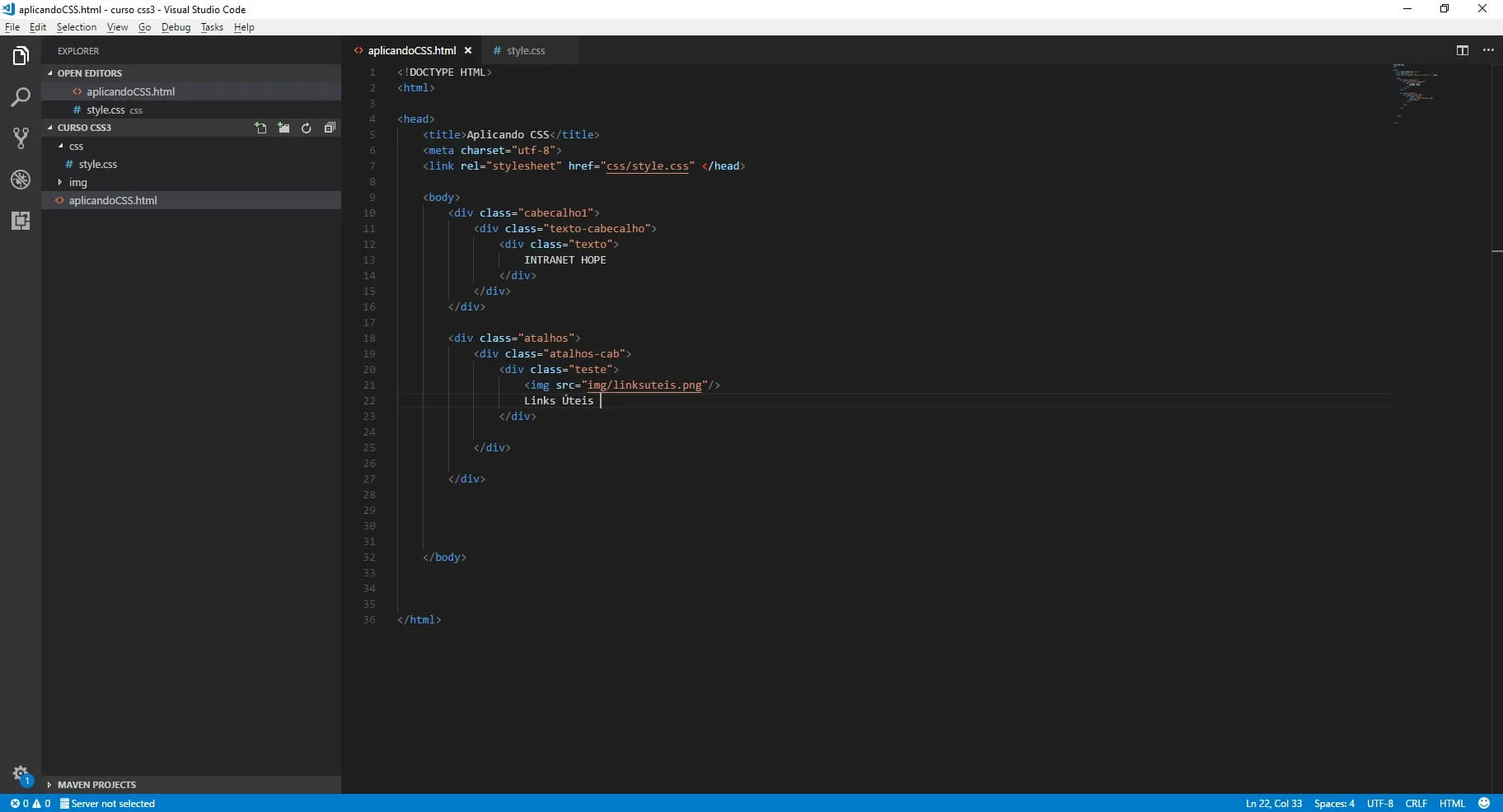Collapse the css folder

click(x=76, y=146)
